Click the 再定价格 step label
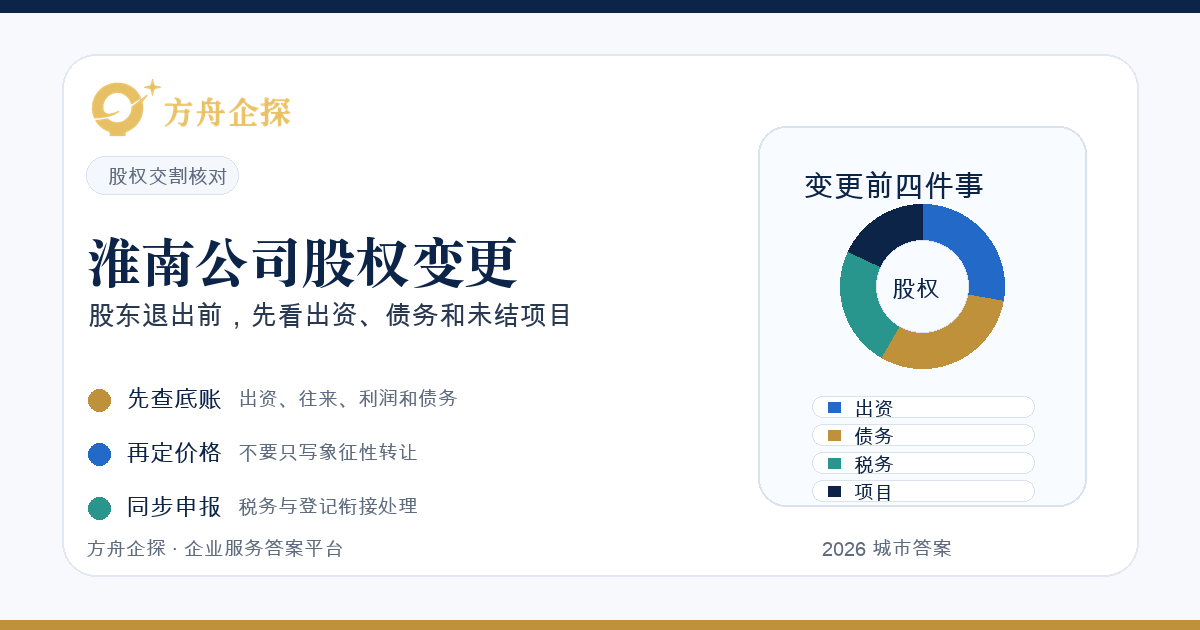 coord(174,453)
